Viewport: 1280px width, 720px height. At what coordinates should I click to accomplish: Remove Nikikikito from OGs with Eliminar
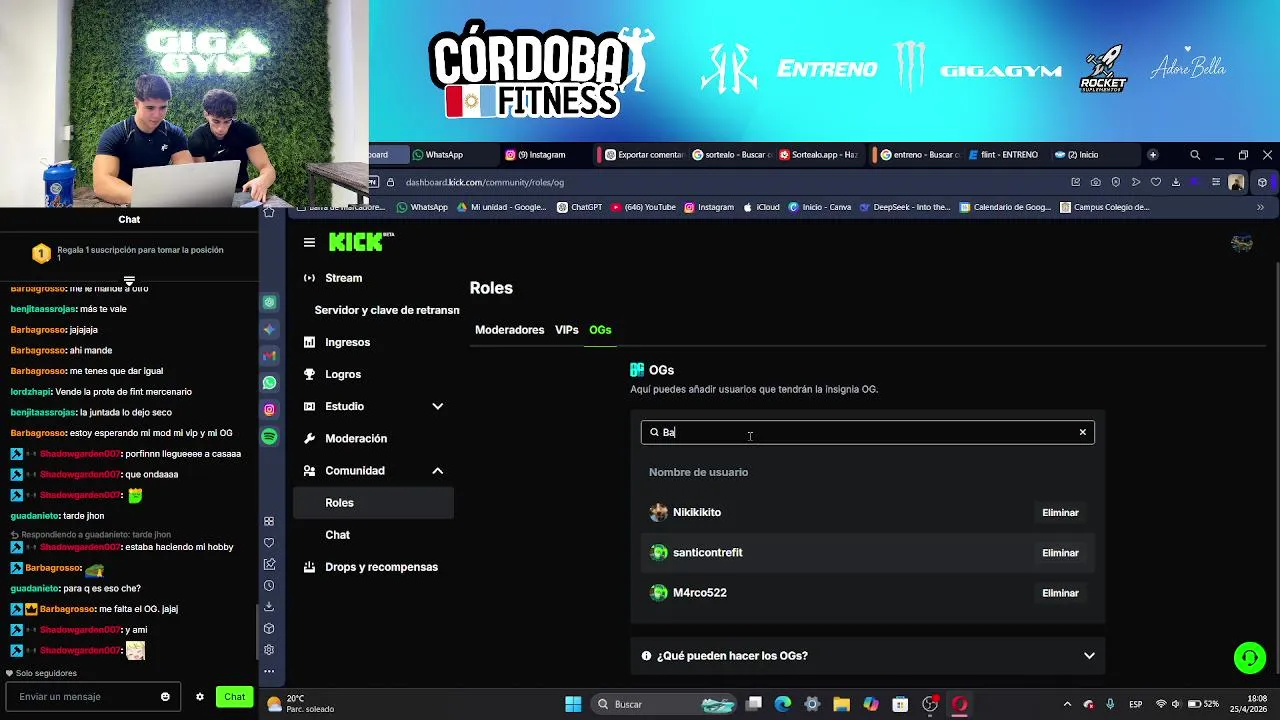[1060, 513]
